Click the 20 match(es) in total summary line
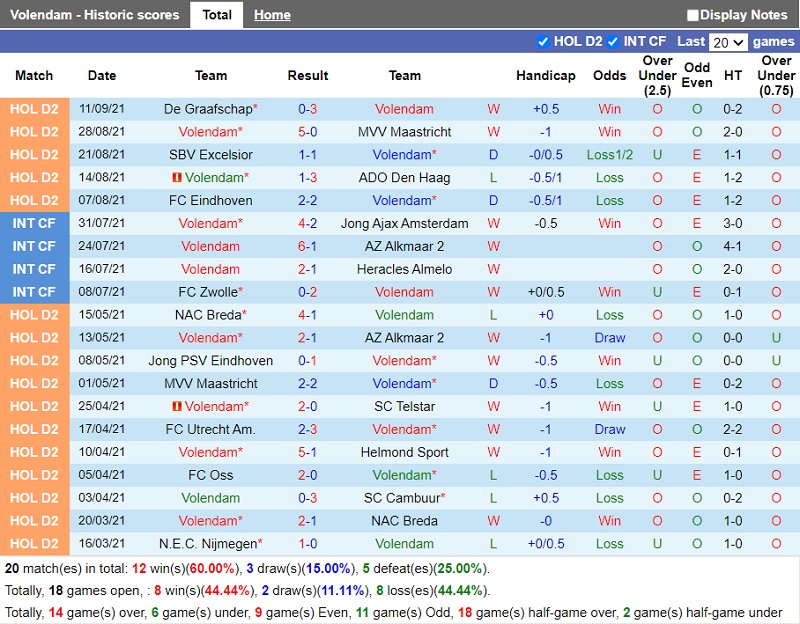This screenshot has width=800, height=624. click(x=247, y=569)
